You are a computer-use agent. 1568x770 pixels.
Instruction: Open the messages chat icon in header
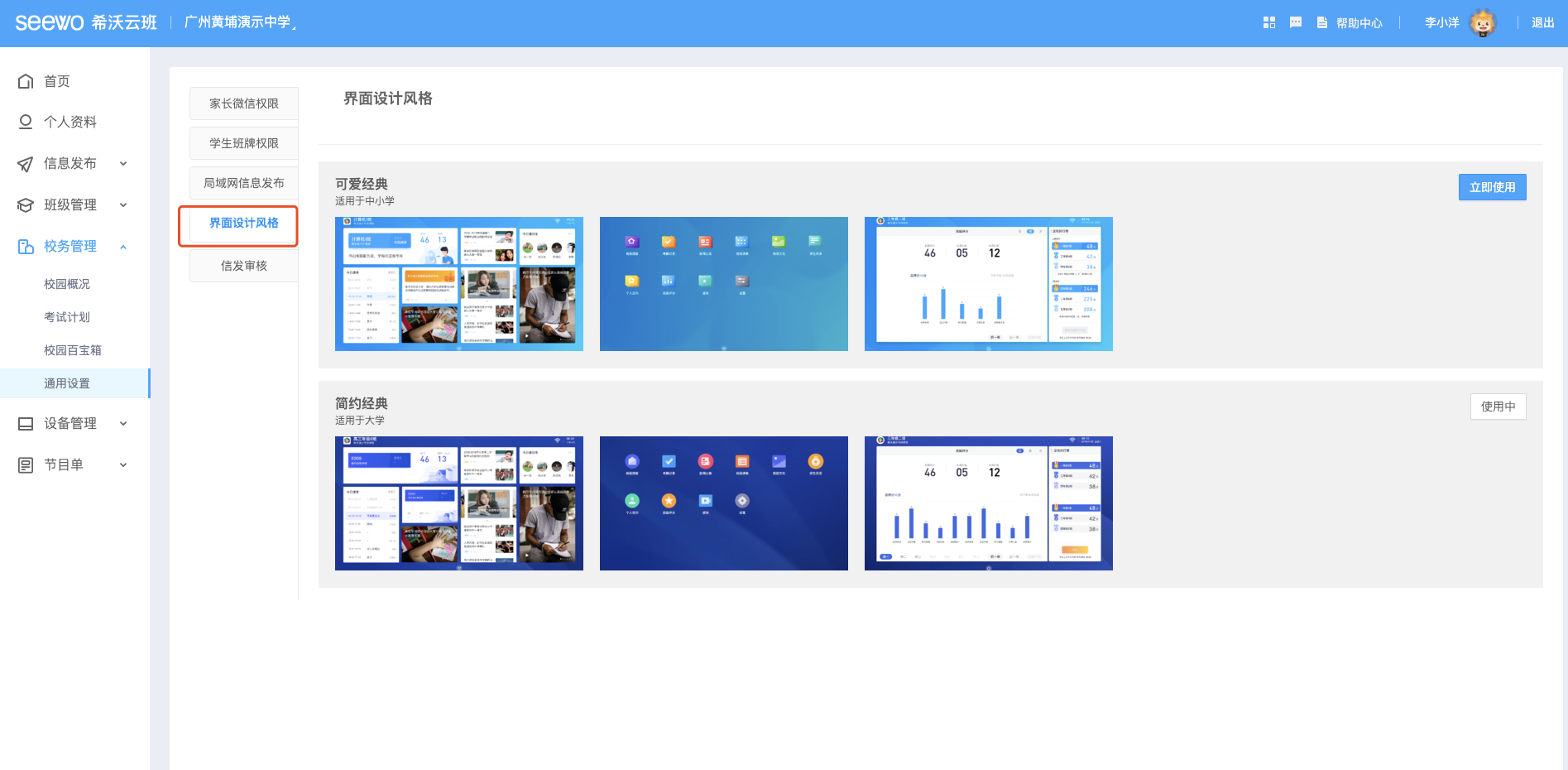click(x=1296, y=22)
